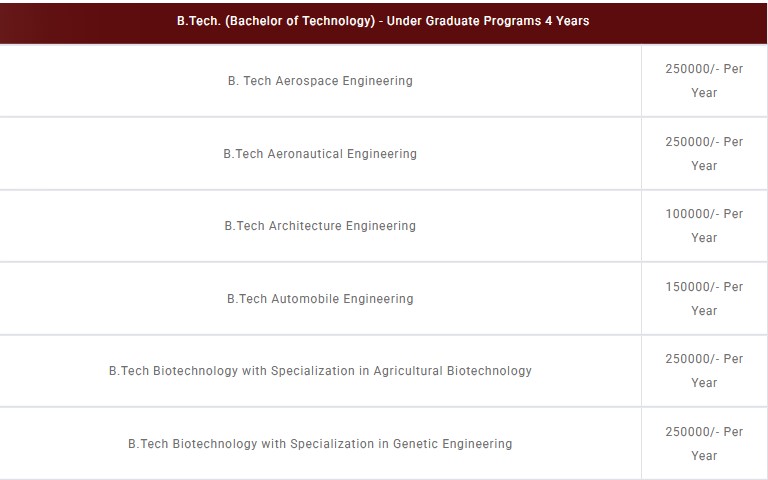
Task: Select the B. Tech Aerospace Engineering program
Action: 320,81
